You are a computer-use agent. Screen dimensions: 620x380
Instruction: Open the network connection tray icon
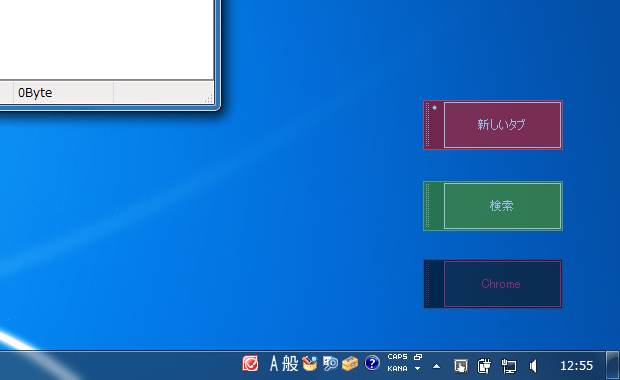[x=509, y=366]
